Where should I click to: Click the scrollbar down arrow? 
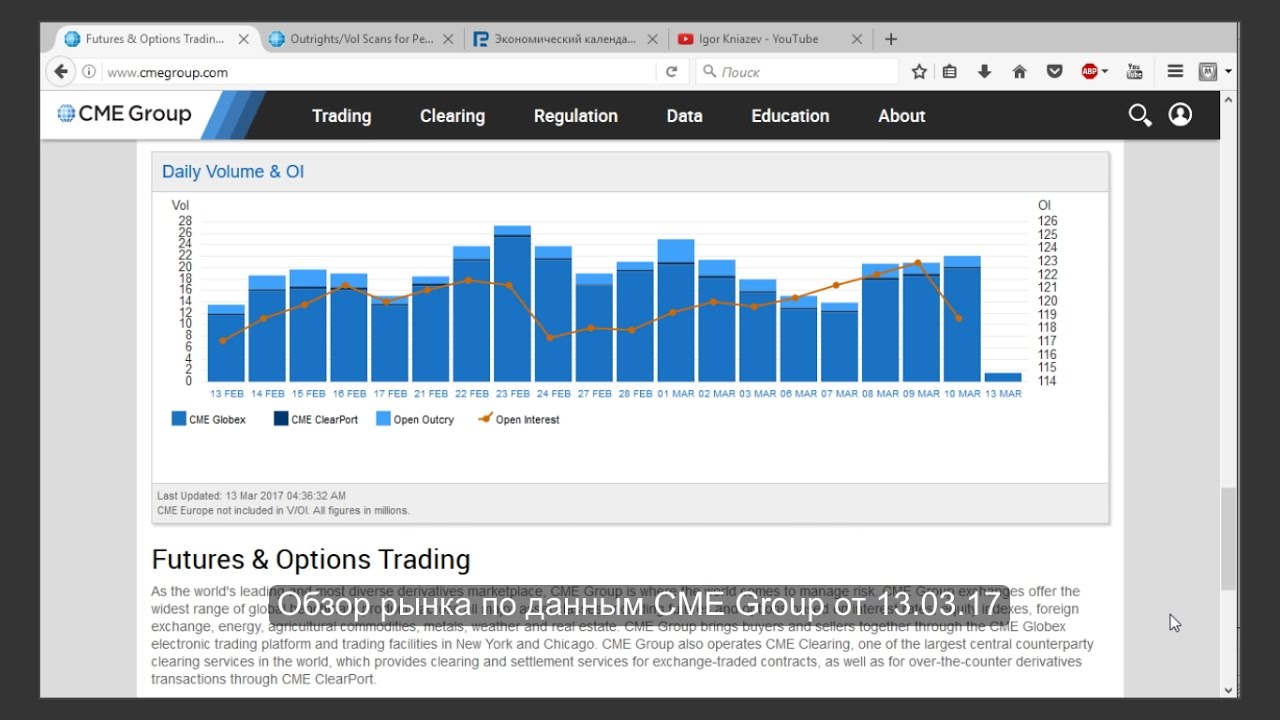click(1228, 690)
